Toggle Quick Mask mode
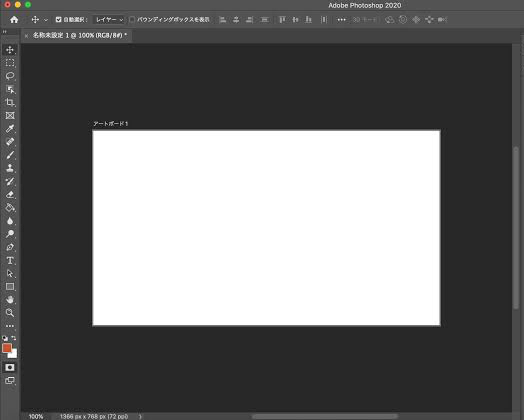Screen dimensions: 524x420 10,368
